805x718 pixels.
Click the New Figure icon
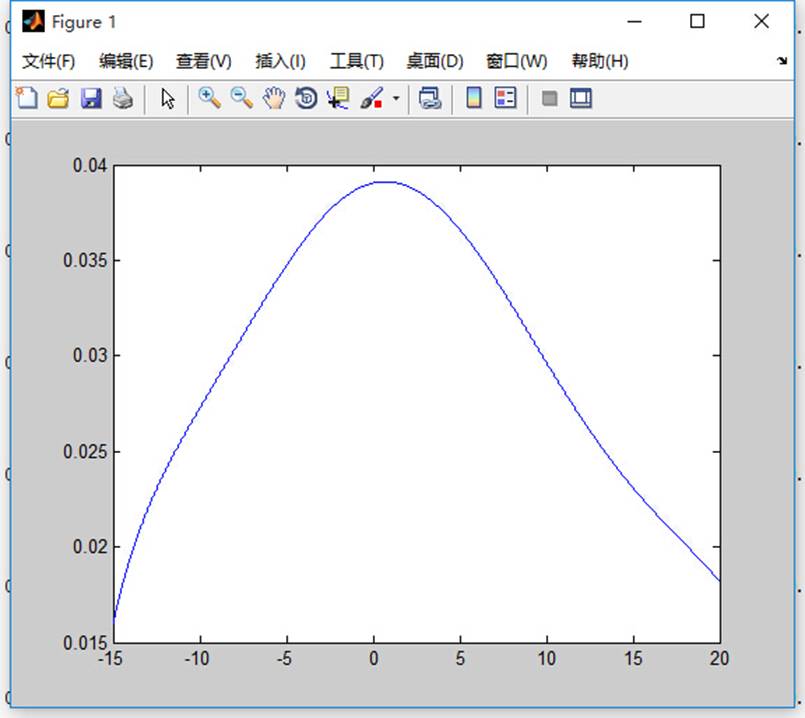tap(26, 98)
